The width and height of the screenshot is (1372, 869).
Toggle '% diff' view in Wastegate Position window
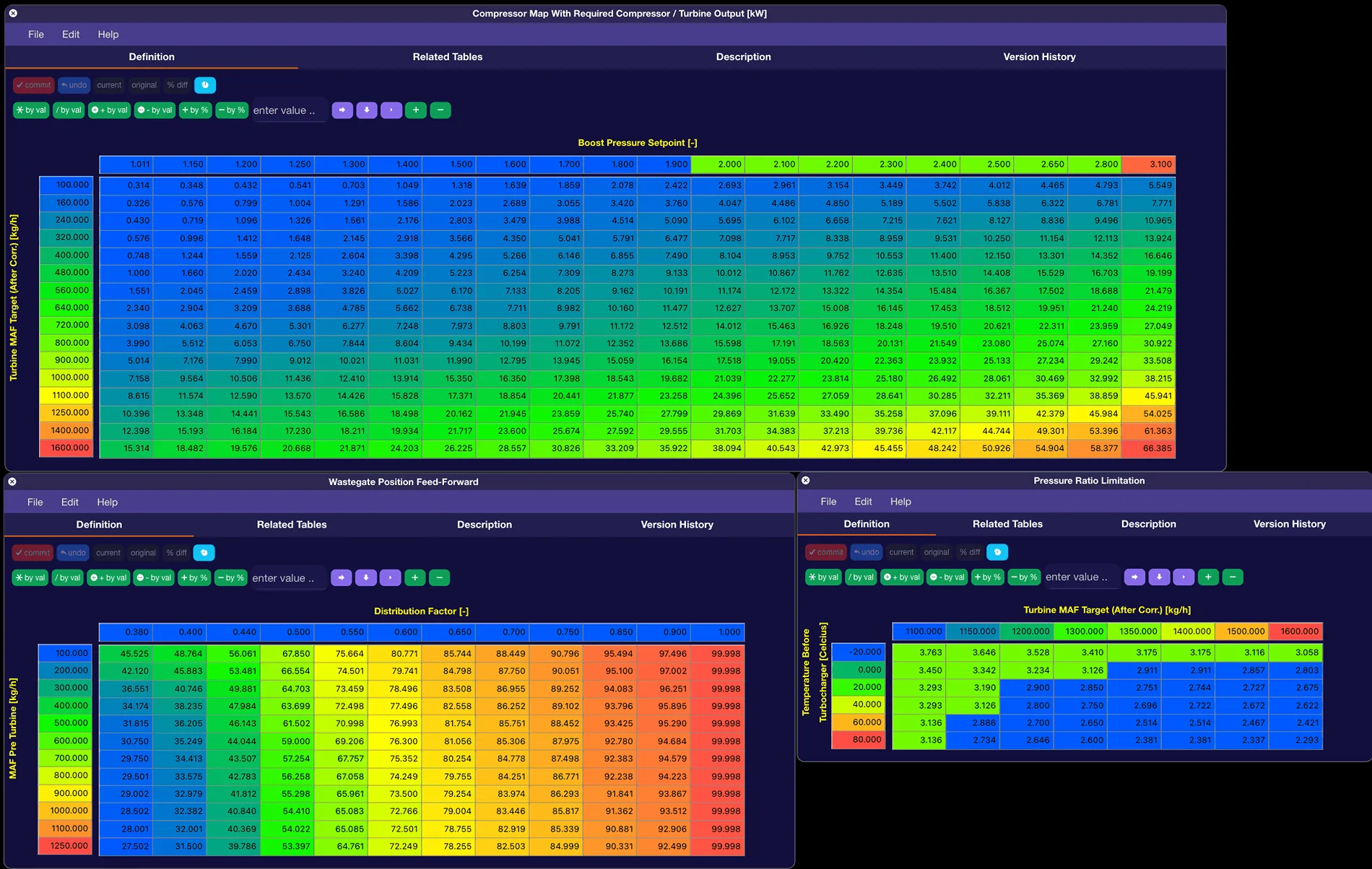pyautogui.click(x=176, y=553)
